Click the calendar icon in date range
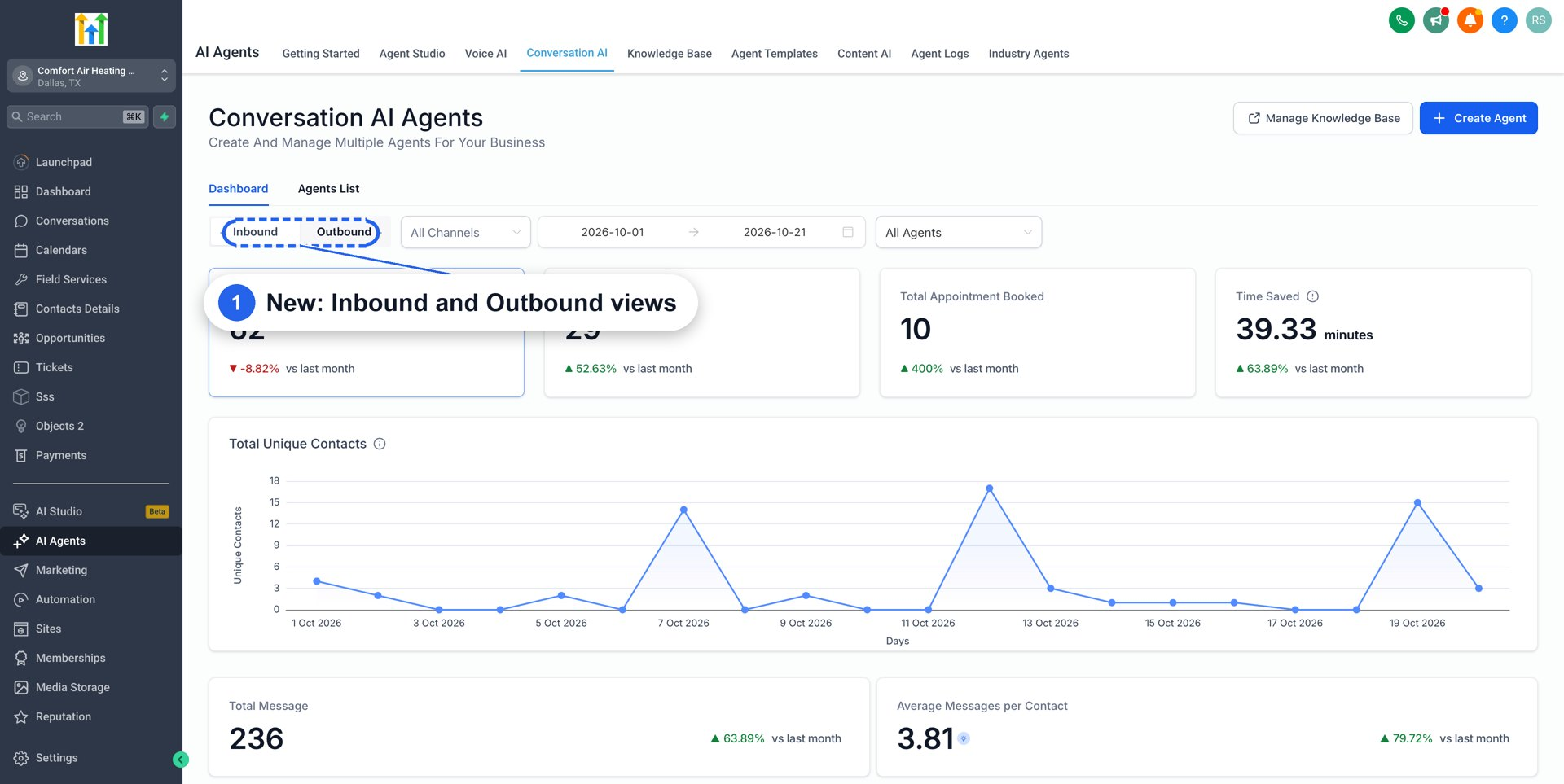Viewport: 1564px width, 784px height. tap(847, 232)
